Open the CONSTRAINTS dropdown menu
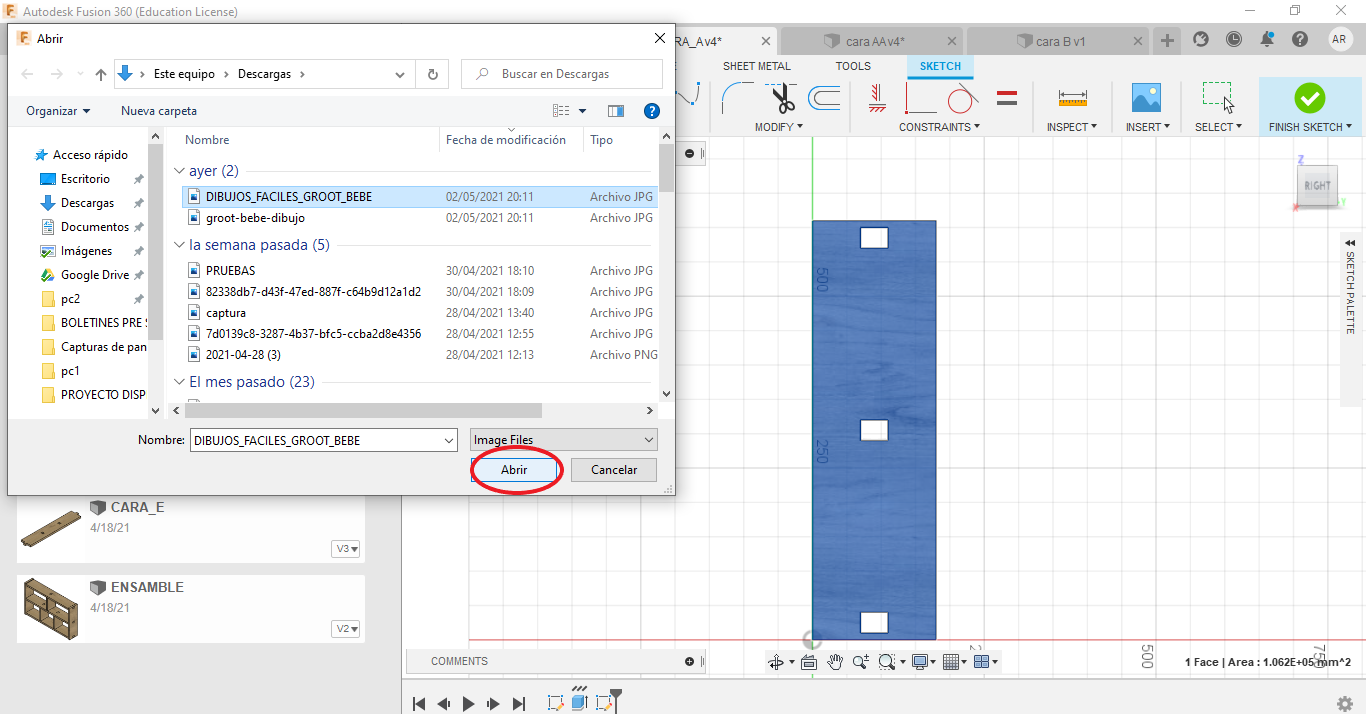Viewport: 1366px width, 714px height. (939, 127)
